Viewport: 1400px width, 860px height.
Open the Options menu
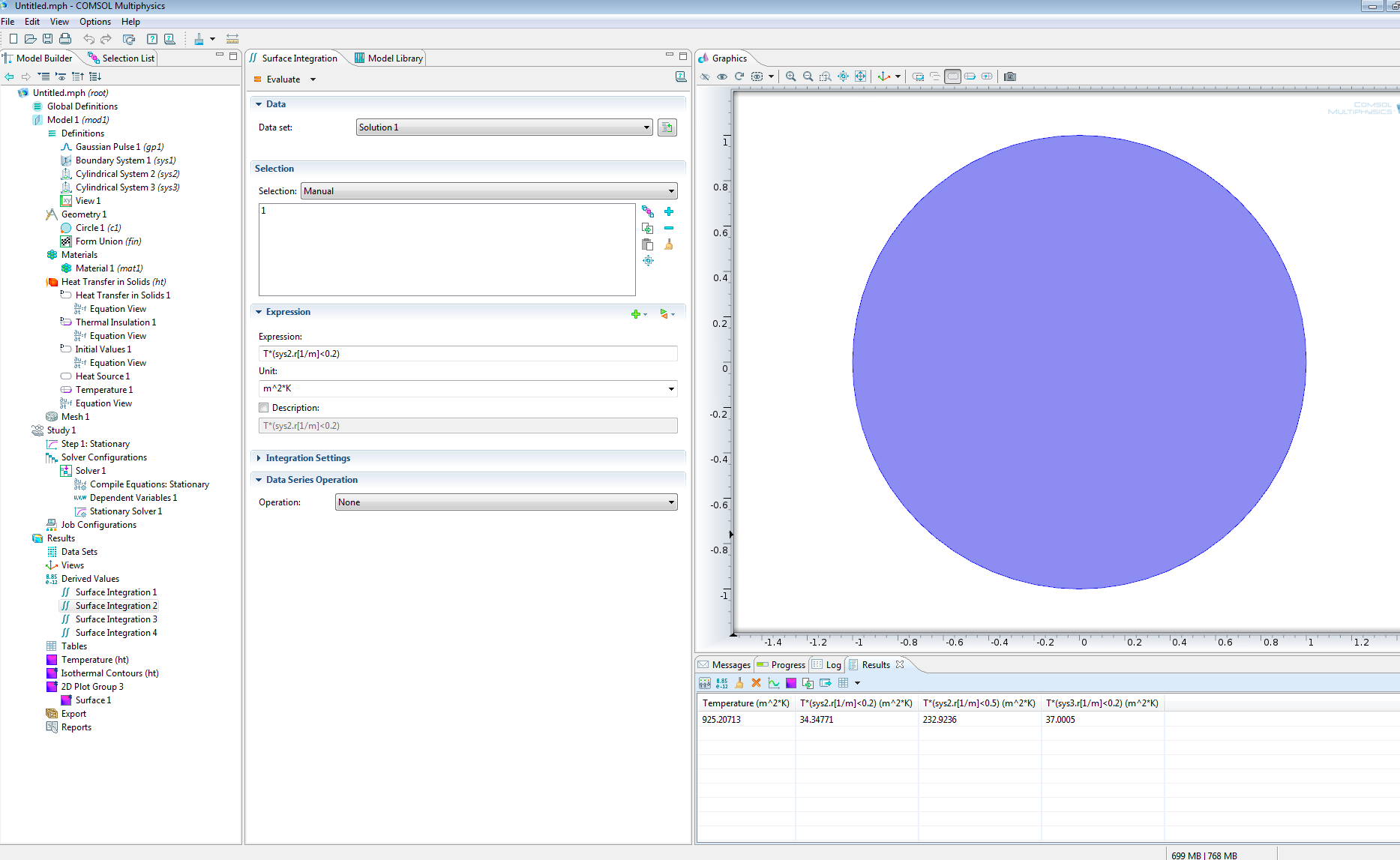94,22
